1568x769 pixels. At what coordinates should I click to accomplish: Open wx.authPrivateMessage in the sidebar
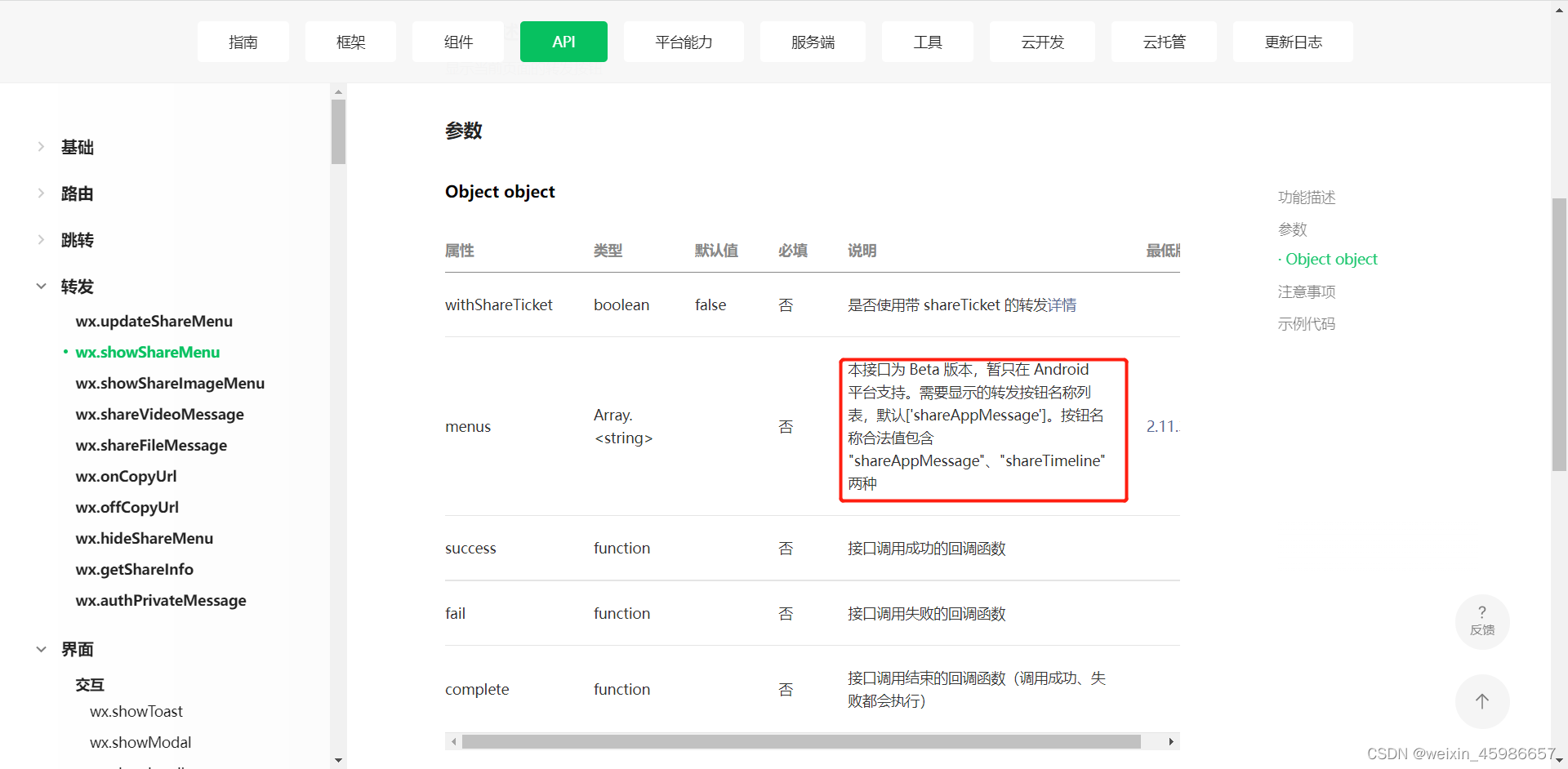coord(161,600)
